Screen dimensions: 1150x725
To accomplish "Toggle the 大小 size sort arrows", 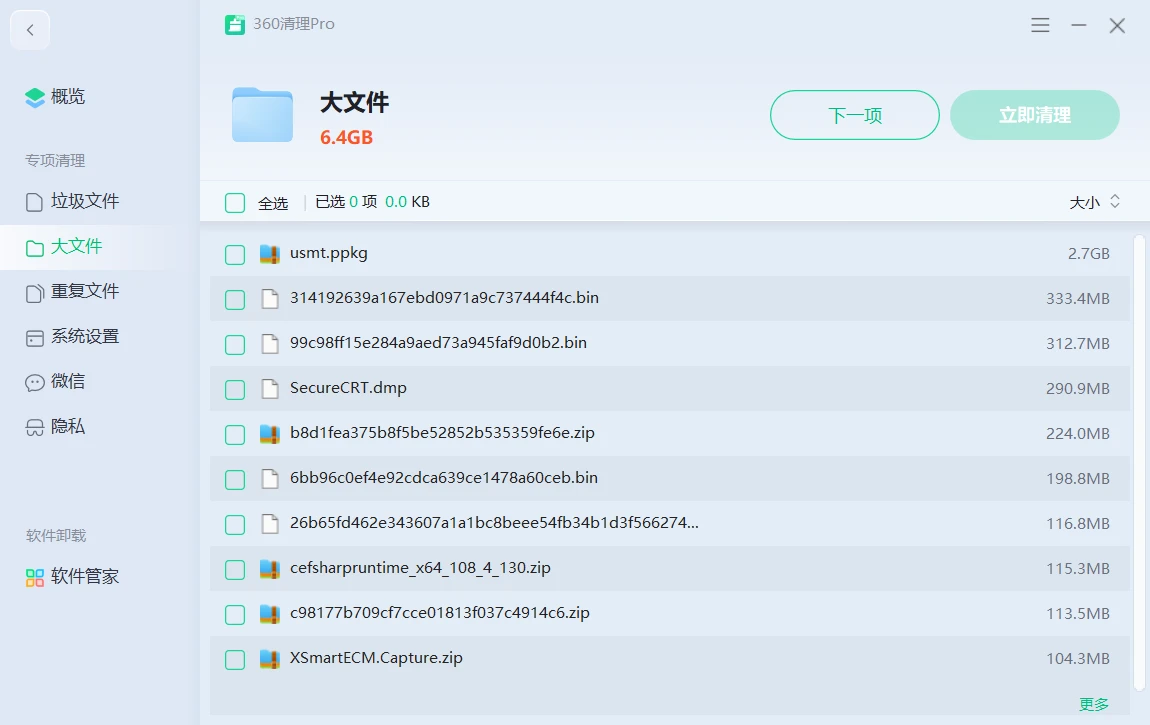I will pos(1115,202).
